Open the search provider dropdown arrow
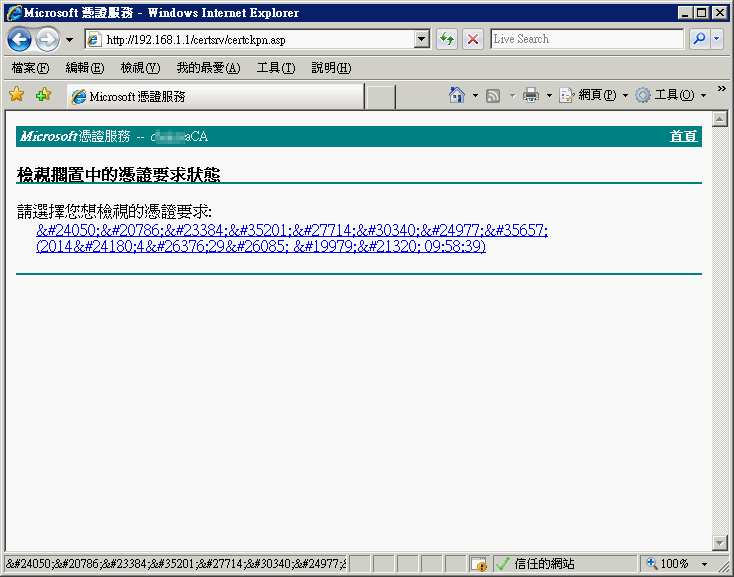Viewport: 734px width, 577px height. point(717,39)
